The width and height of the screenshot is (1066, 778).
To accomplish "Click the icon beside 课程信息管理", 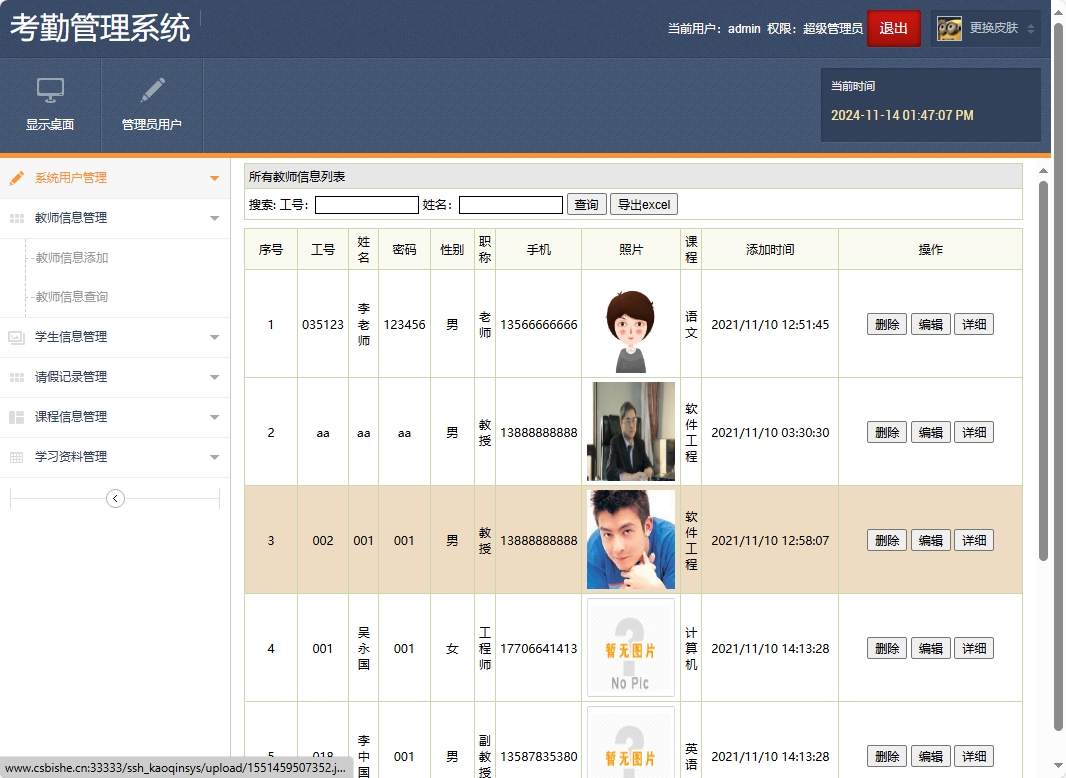I will [x=16, y=417].
